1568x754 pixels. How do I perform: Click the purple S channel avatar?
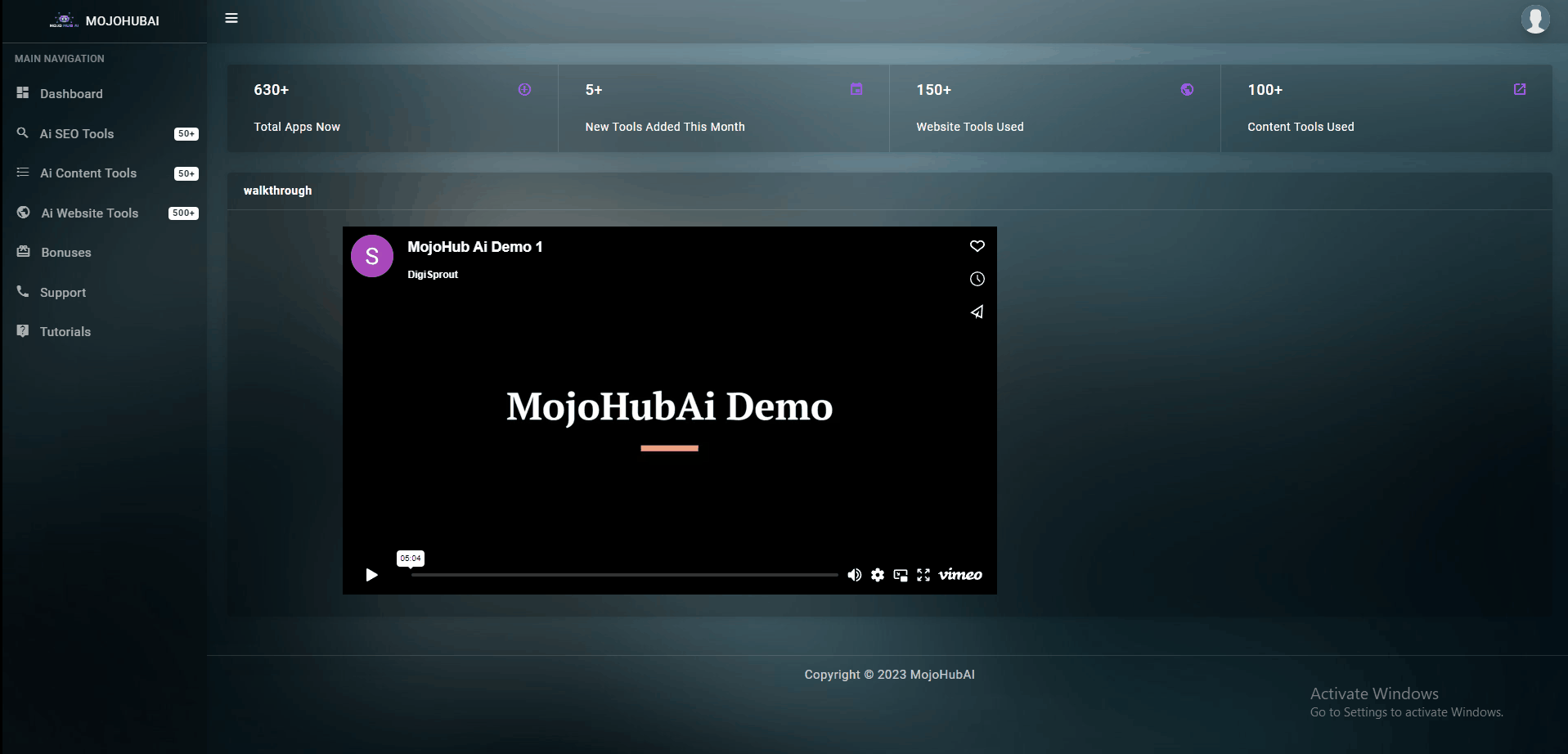(372, 256)
